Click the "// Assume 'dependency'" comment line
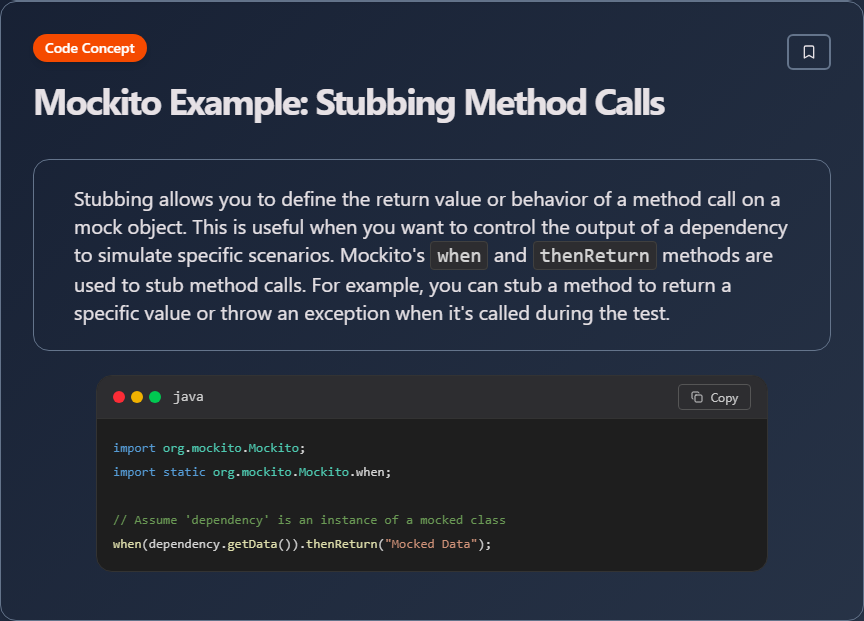 click(x=309, y=520)
